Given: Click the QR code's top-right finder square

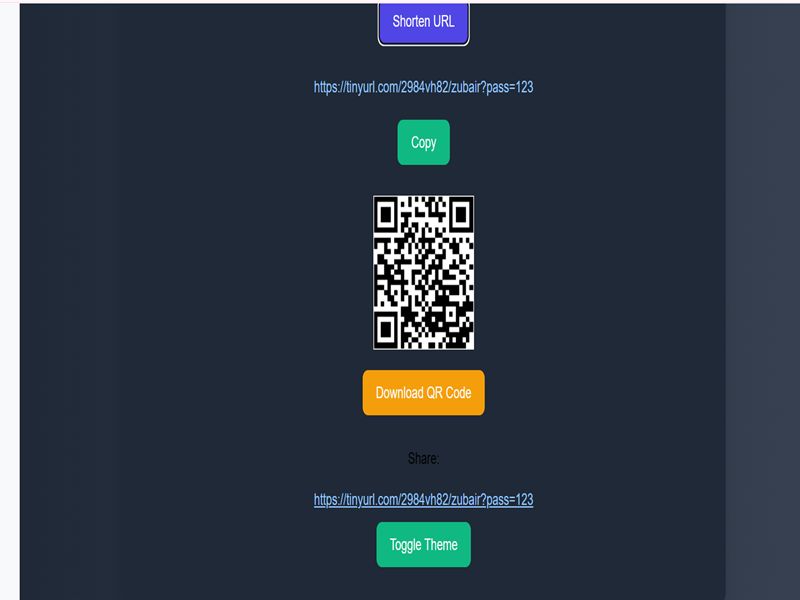Looking at the screenshot, I should tap(461, 215).
